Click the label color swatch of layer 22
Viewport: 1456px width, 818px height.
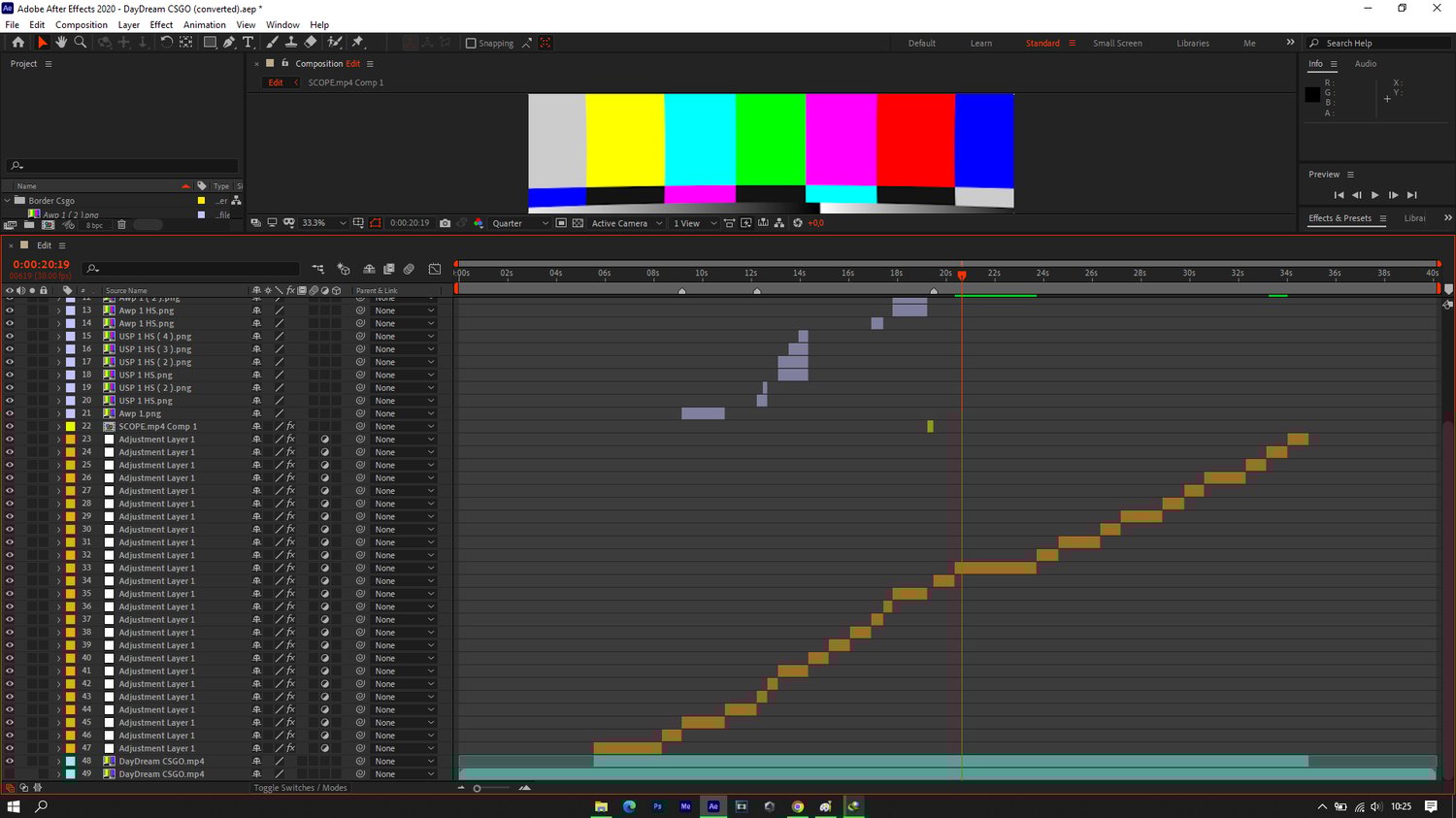pos(71,426)
